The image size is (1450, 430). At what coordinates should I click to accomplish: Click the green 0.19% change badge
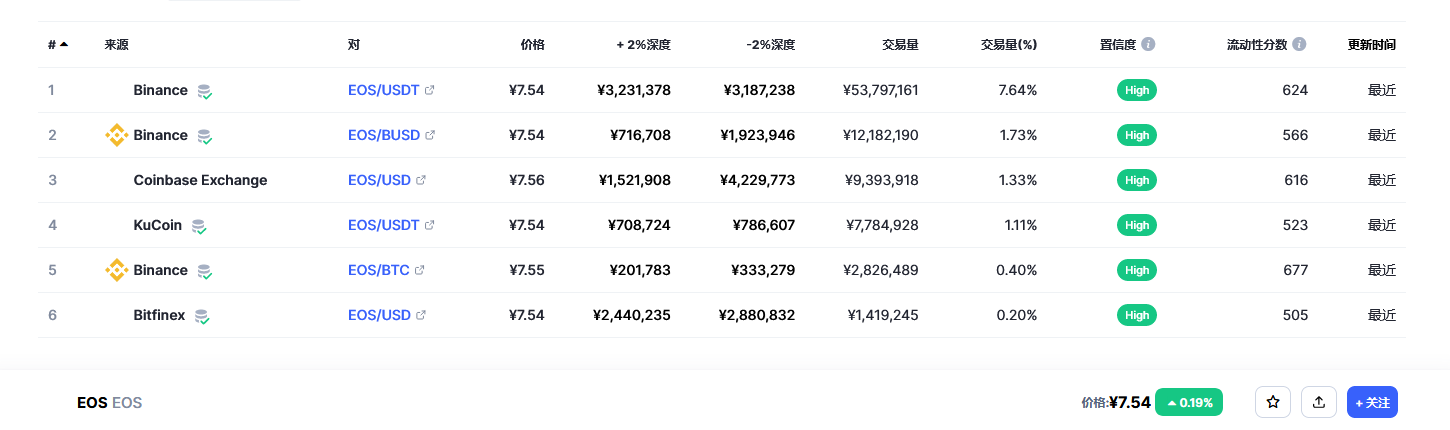[1190, 402]
